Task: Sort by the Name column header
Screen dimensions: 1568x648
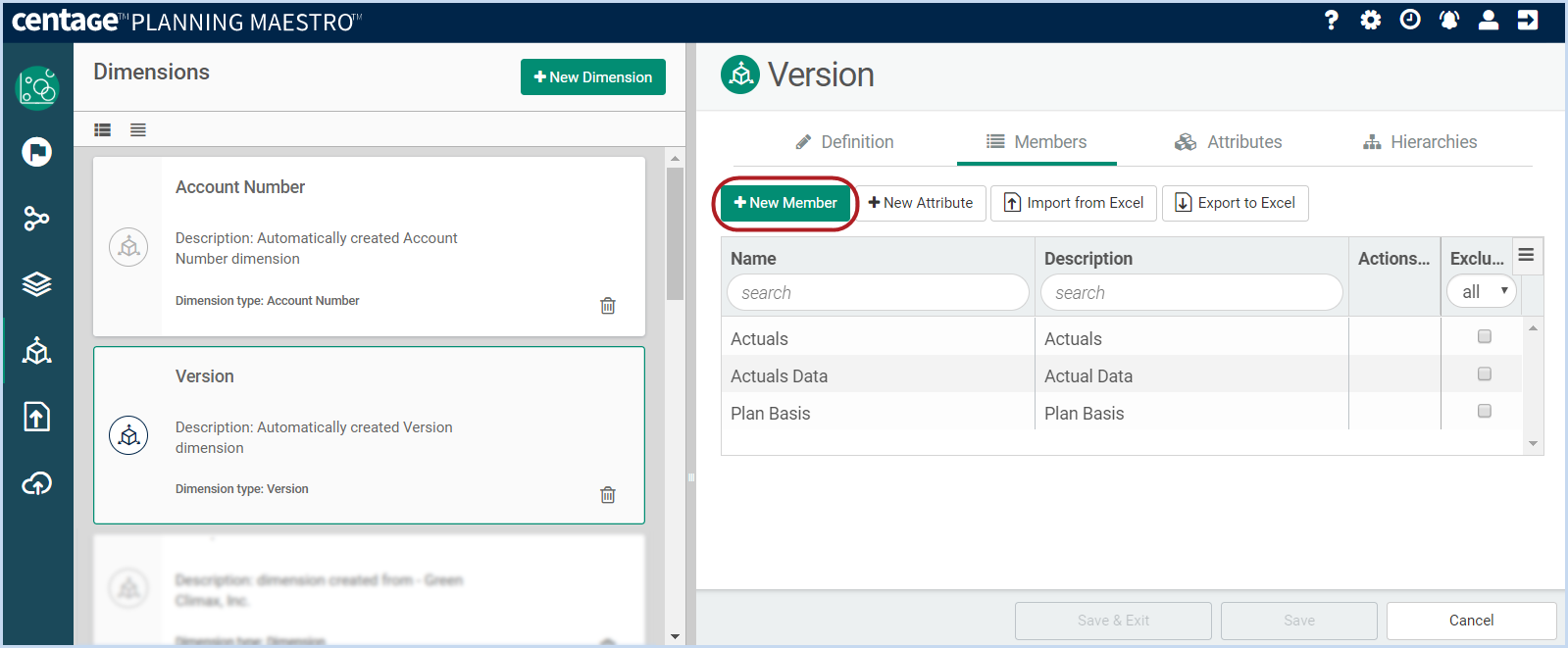Action: coord(753,259)
